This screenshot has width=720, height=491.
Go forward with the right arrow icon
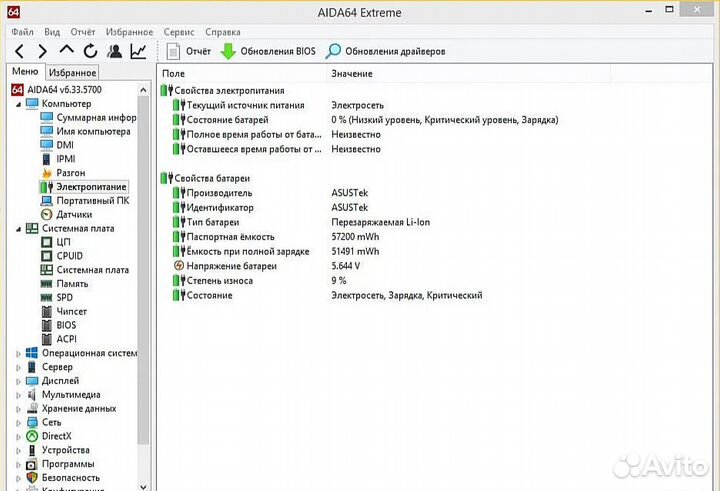pos(42,51)
